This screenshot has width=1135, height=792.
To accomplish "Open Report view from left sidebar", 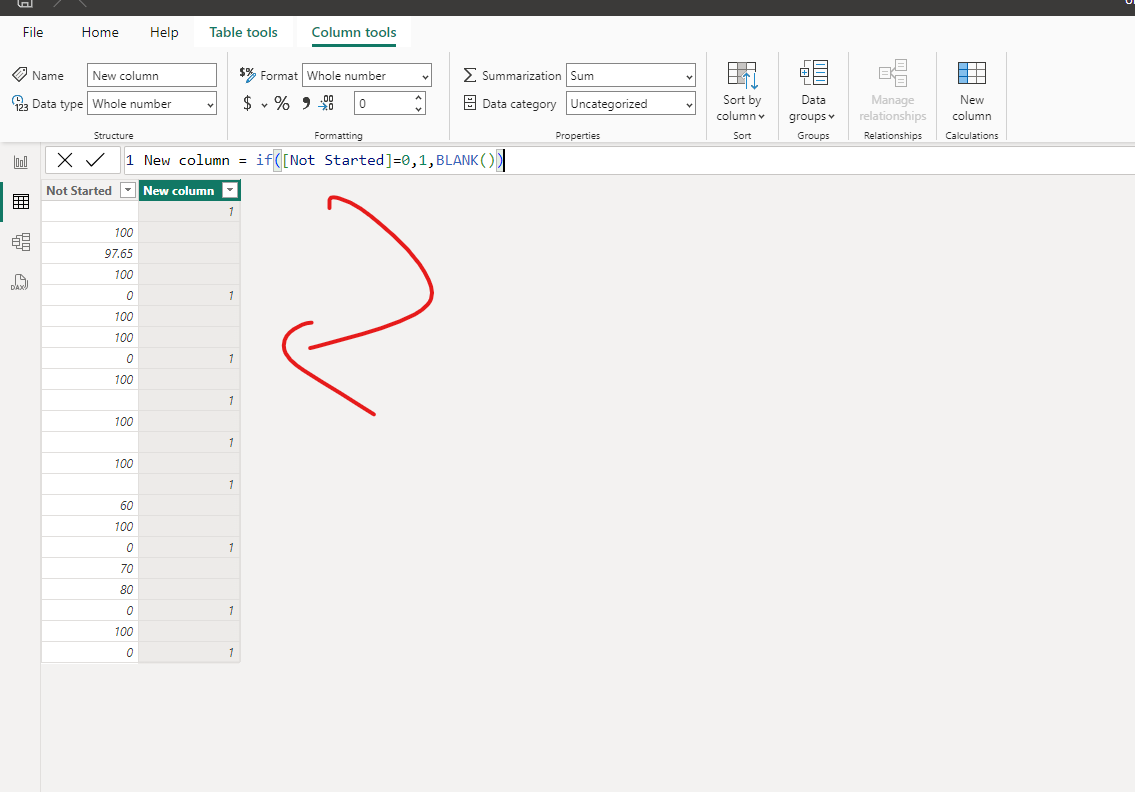I will click(20, 162).
